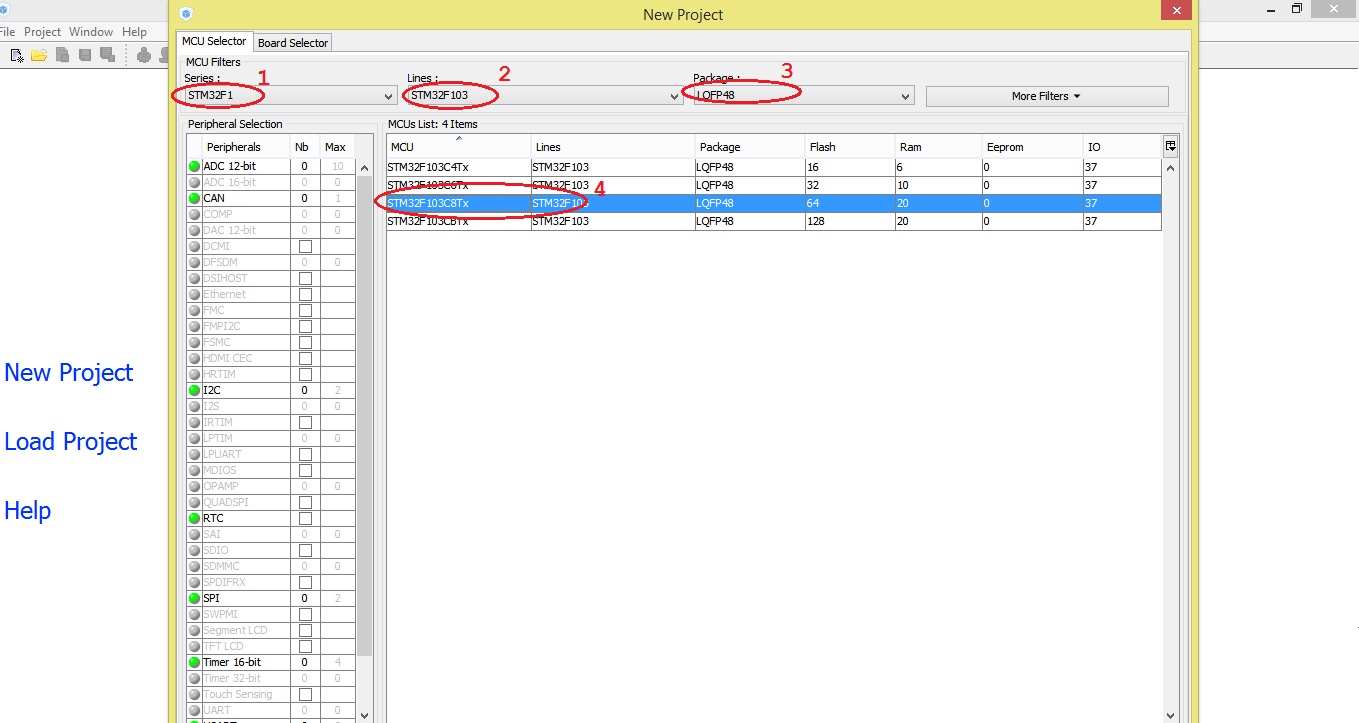Sort MCU list by Flash column header
The image size is (1359, 723).
(x=850, y=147)
